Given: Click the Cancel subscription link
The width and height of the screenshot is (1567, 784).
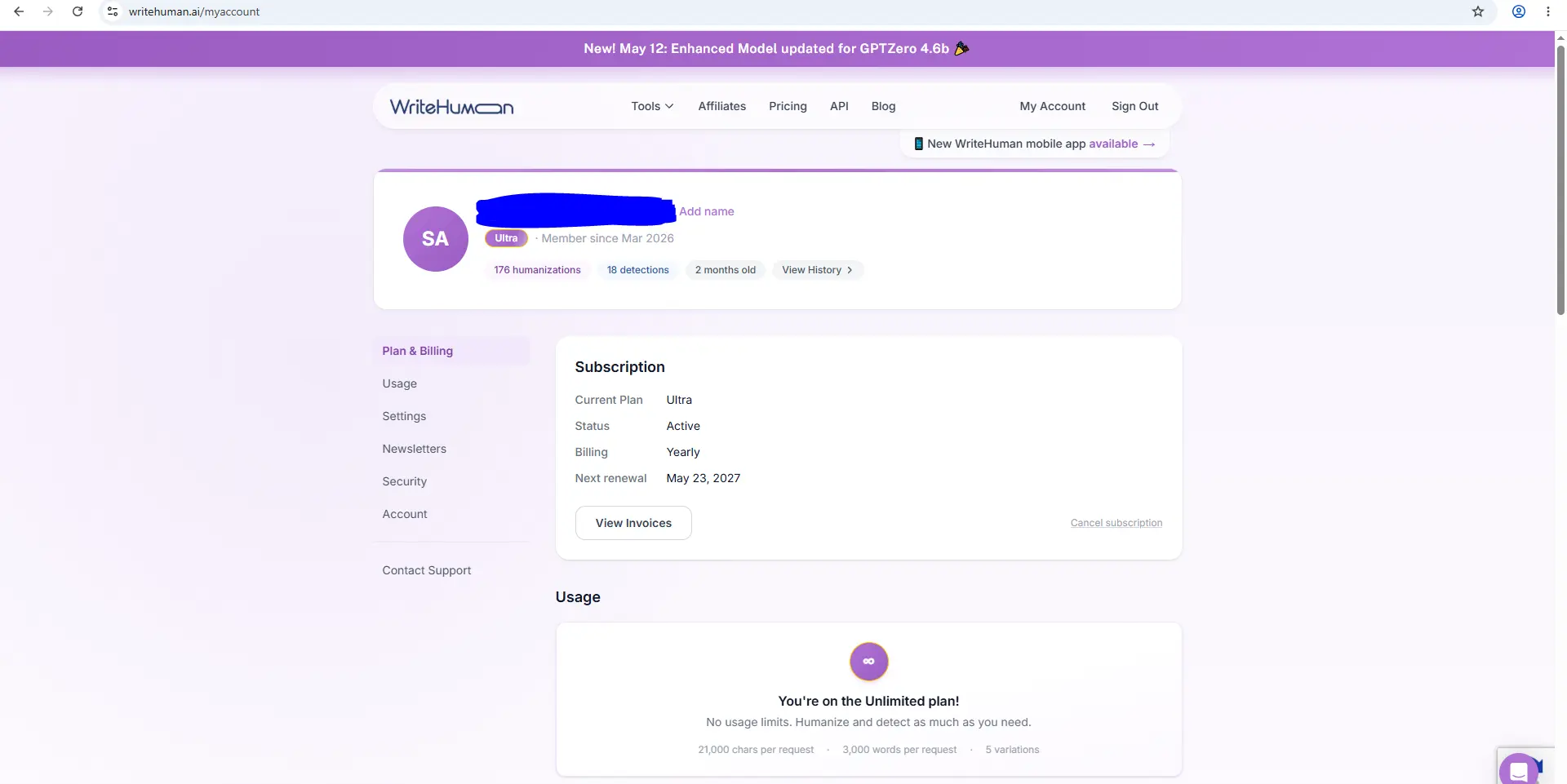Looking at the screenshot, I should tap(1116, 523).
